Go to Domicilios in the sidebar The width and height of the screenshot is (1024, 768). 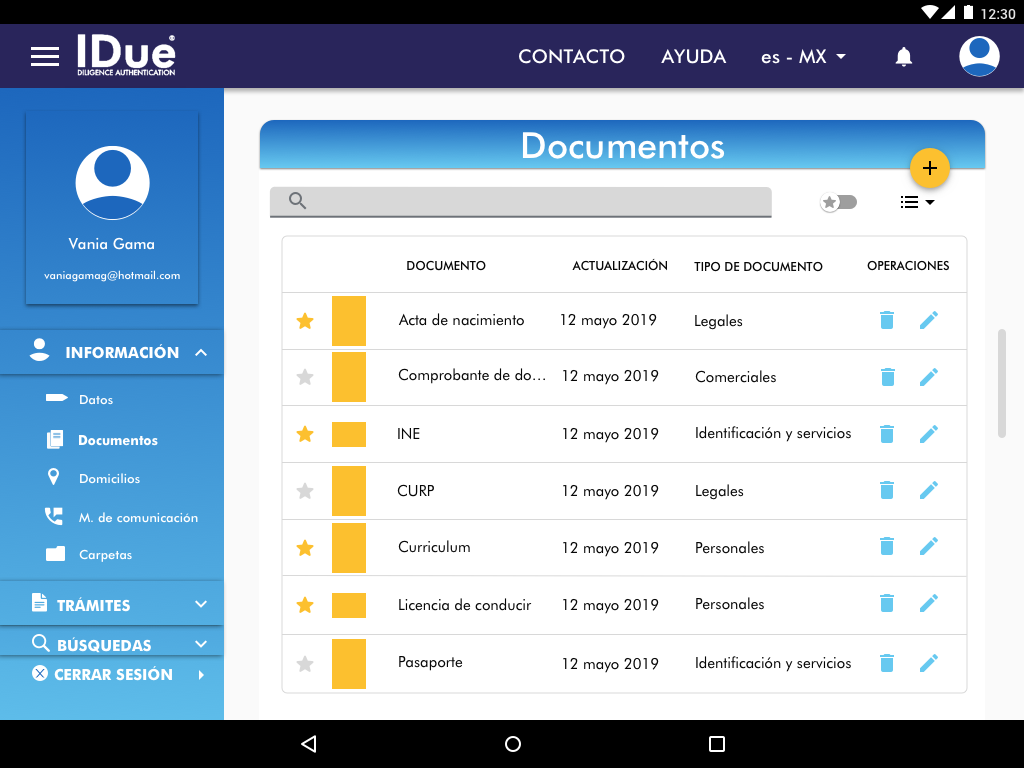[109, 479]
